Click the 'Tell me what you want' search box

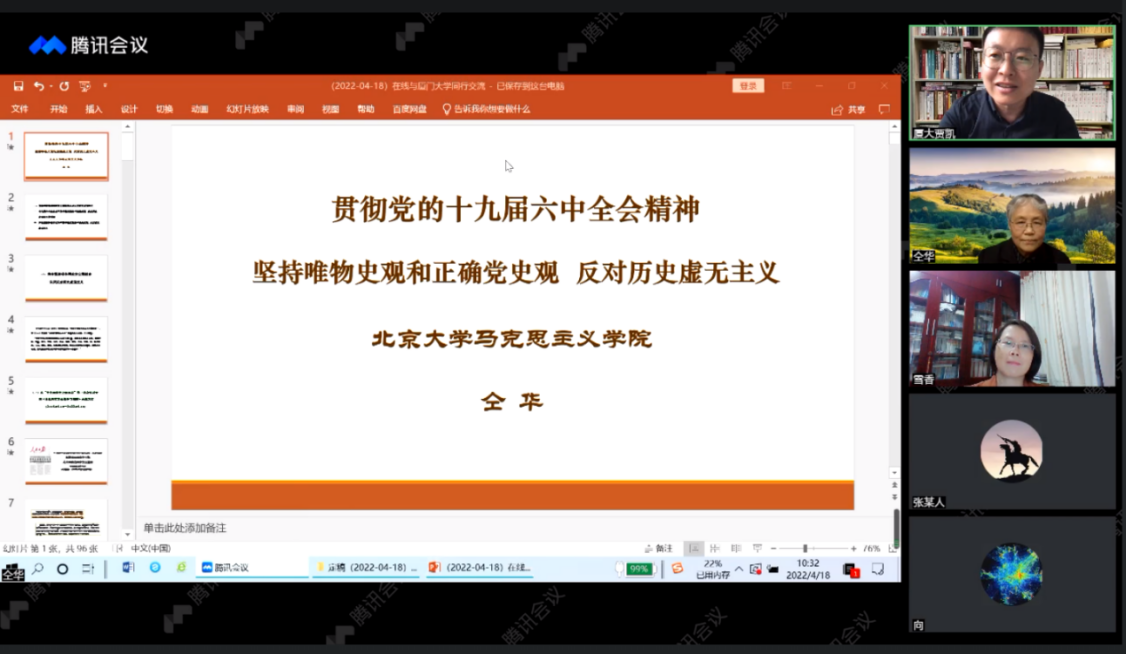490,109
